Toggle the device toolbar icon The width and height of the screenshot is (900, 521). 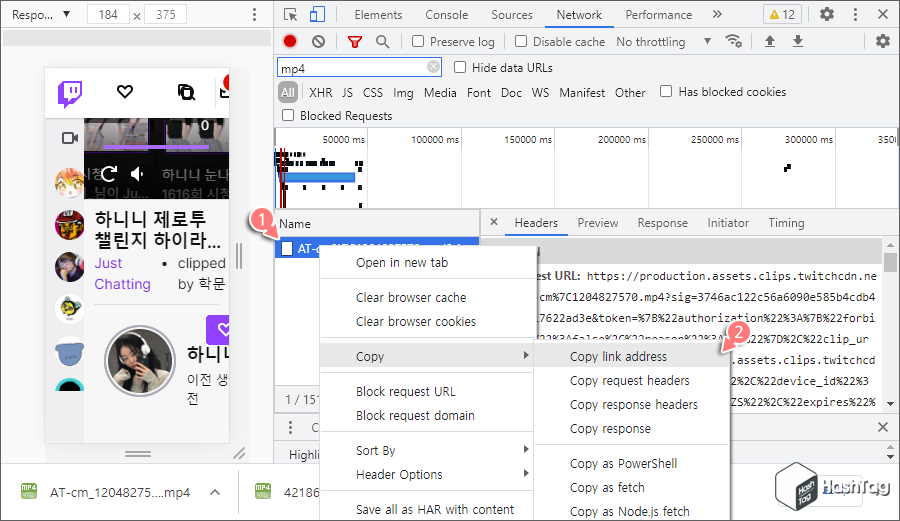click(x=317, y=14)
